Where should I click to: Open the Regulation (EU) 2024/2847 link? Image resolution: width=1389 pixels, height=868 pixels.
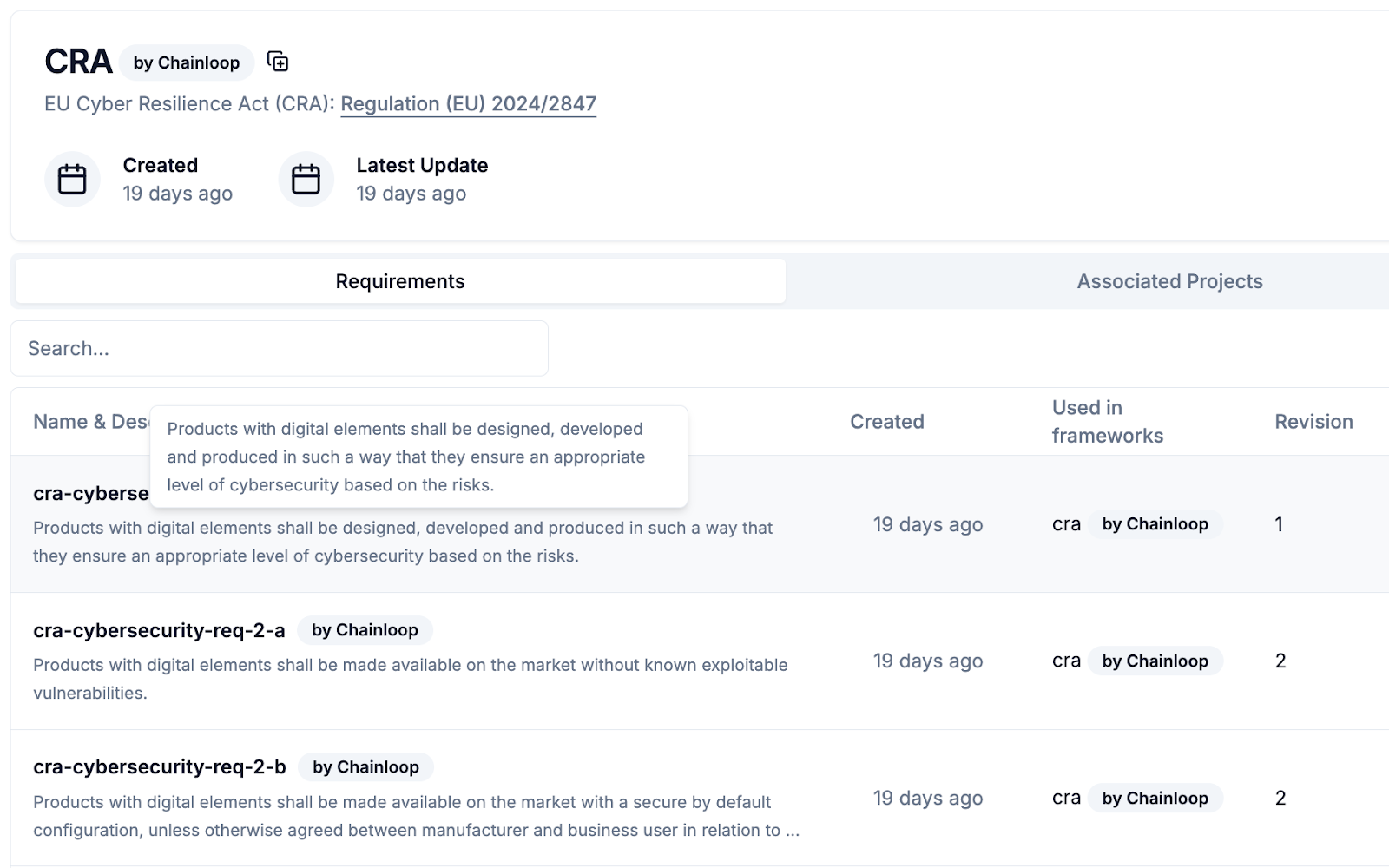tap(468, 104)
